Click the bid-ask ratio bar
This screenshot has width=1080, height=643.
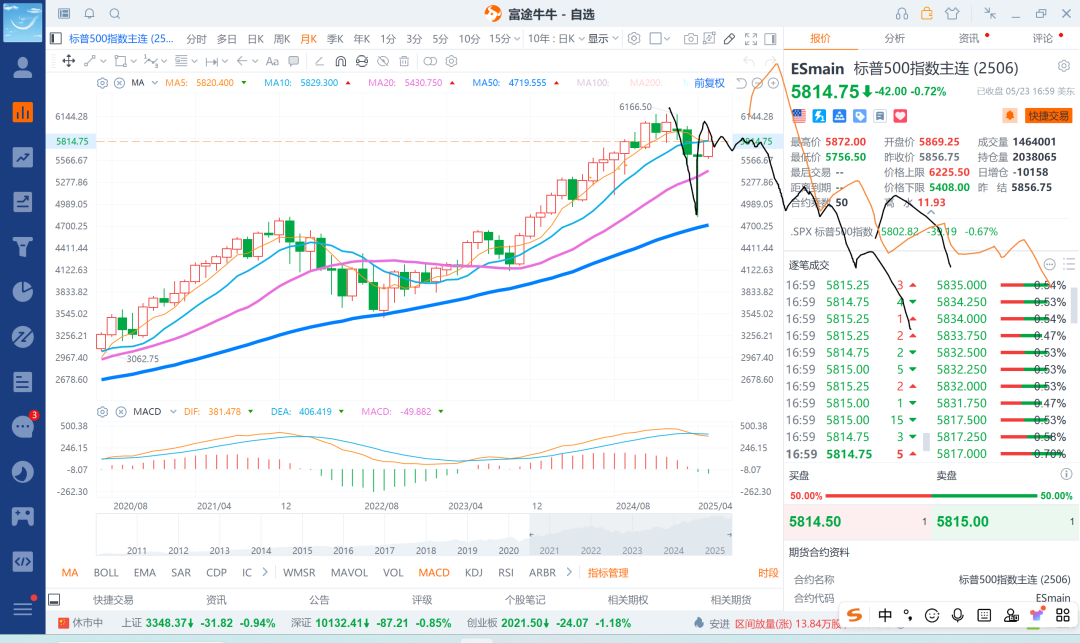(x=931, y=496)
